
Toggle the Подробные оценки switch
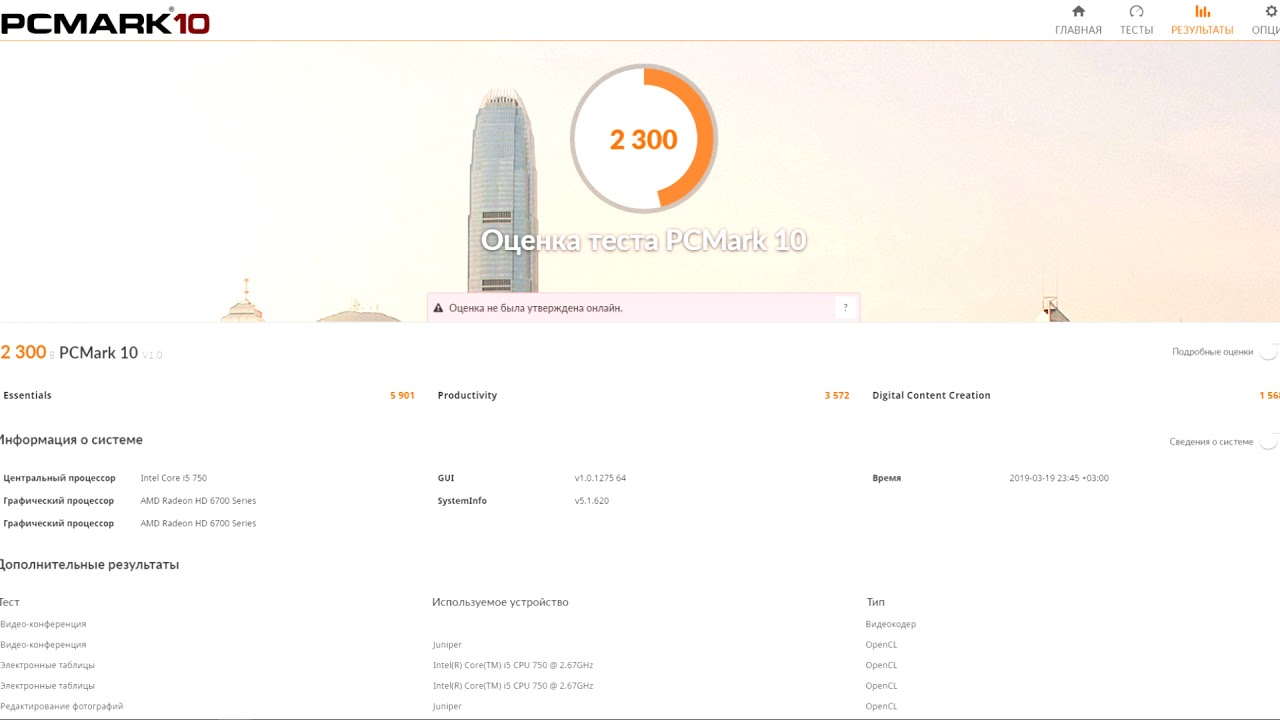click(x=1268, y=352)
